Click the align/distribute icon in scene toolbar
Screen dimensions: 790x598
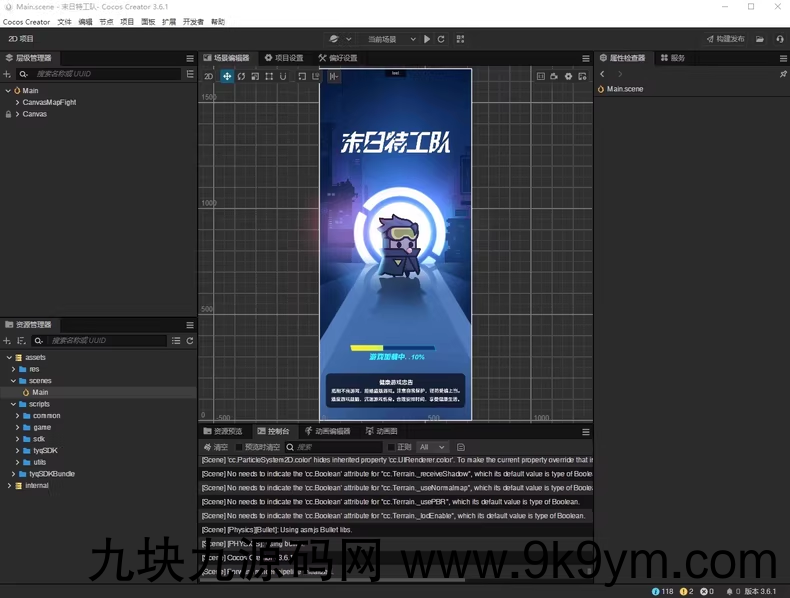click(334, 76)
